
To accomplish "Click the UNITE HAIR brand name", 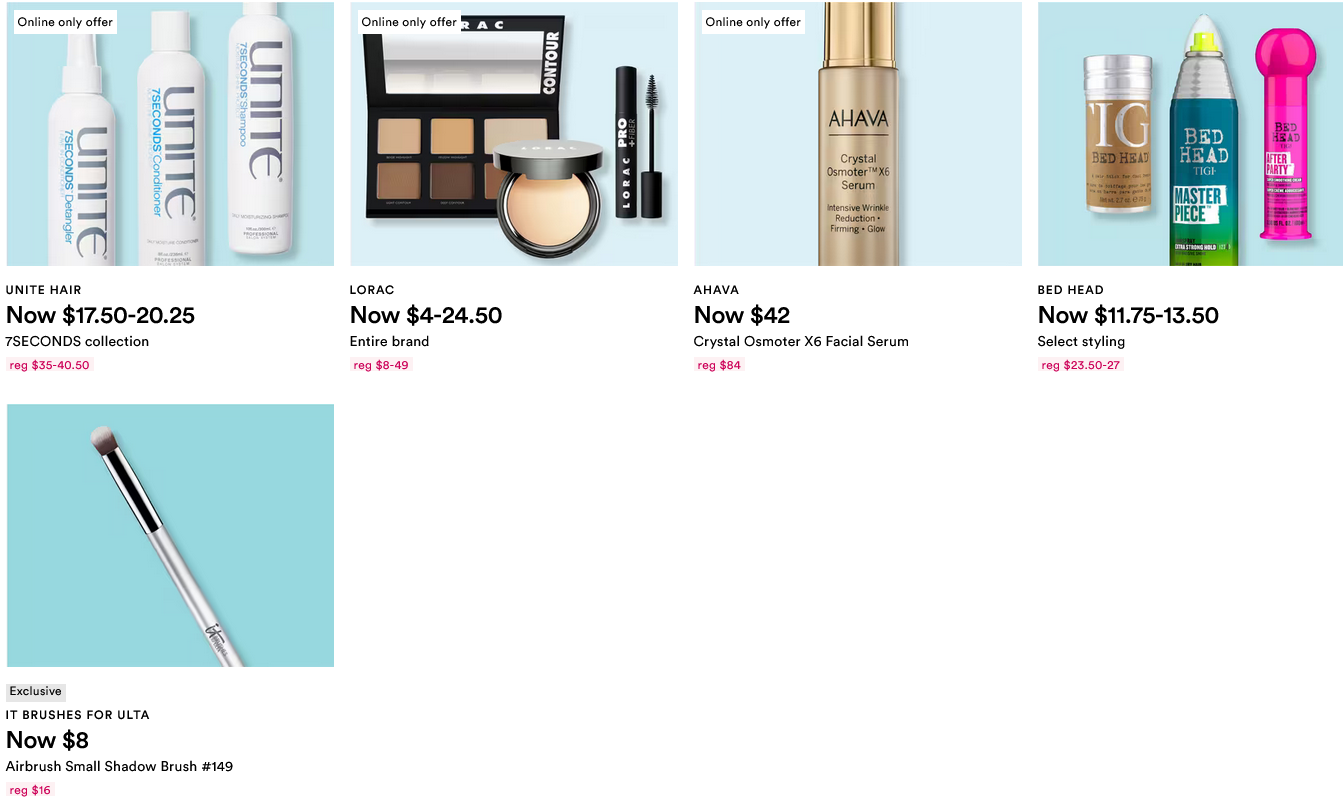I will pyautogui.click(x=44, y=290).
